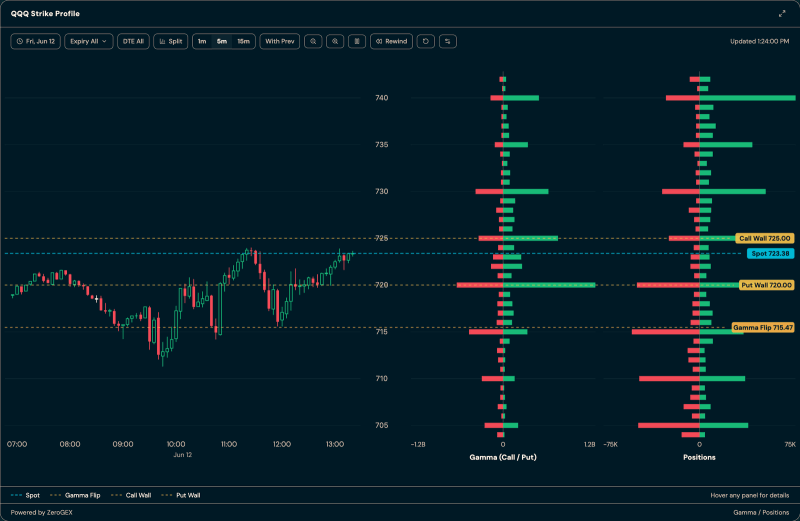Image resolution: width=800 pixels, height=521 pixels.
Task: Click the zoom out magnifier icon
Action: pos(313,41)
